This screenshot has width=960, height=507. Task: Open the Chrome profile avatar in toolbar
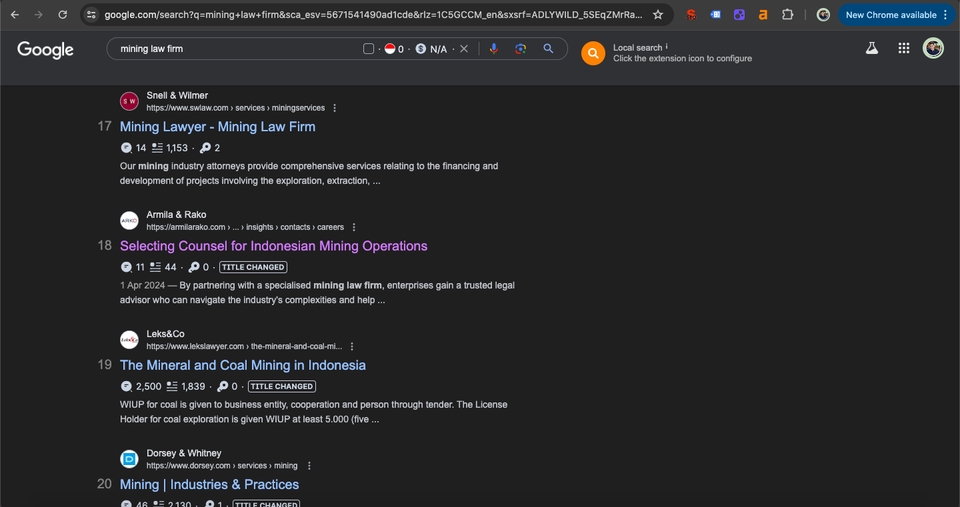pos(823,15)
